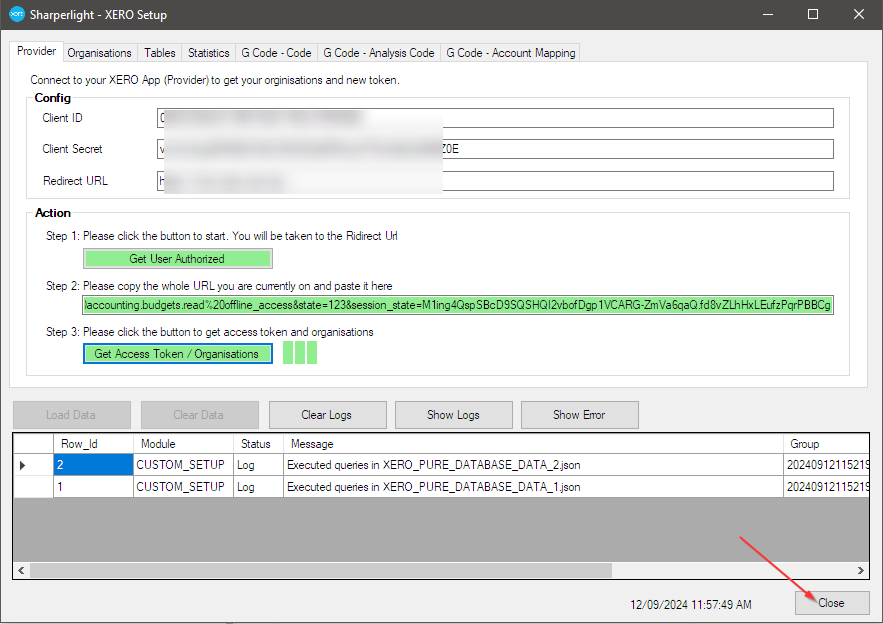Image resolution: width=883 pixels, height=624 pixels.
Task: Click the Step 2 pasted URL field
Action: coord(457,305)
